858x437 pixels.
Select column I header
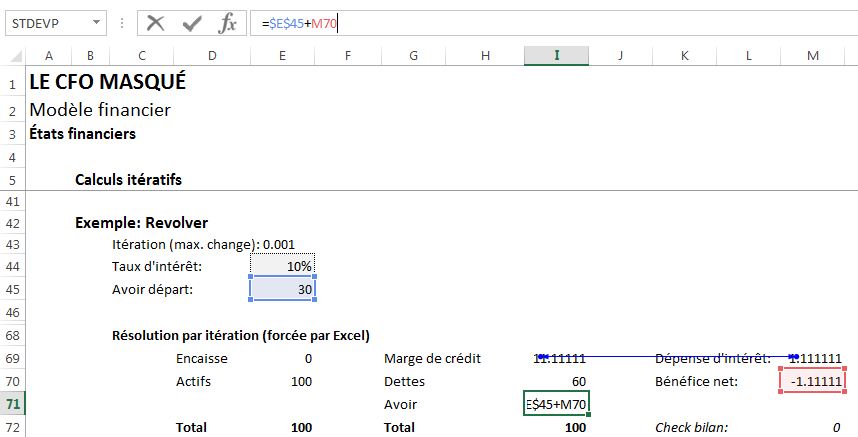[556, 55]
